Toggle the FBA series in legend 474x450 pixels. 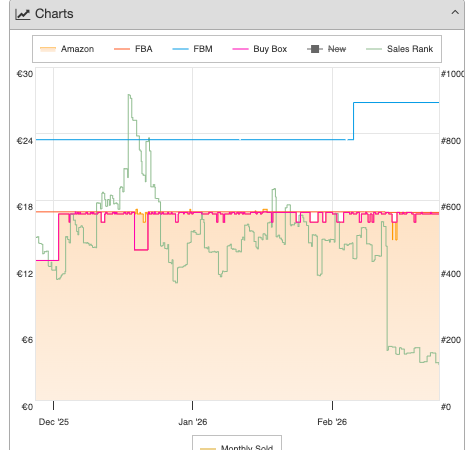(133, 49)
